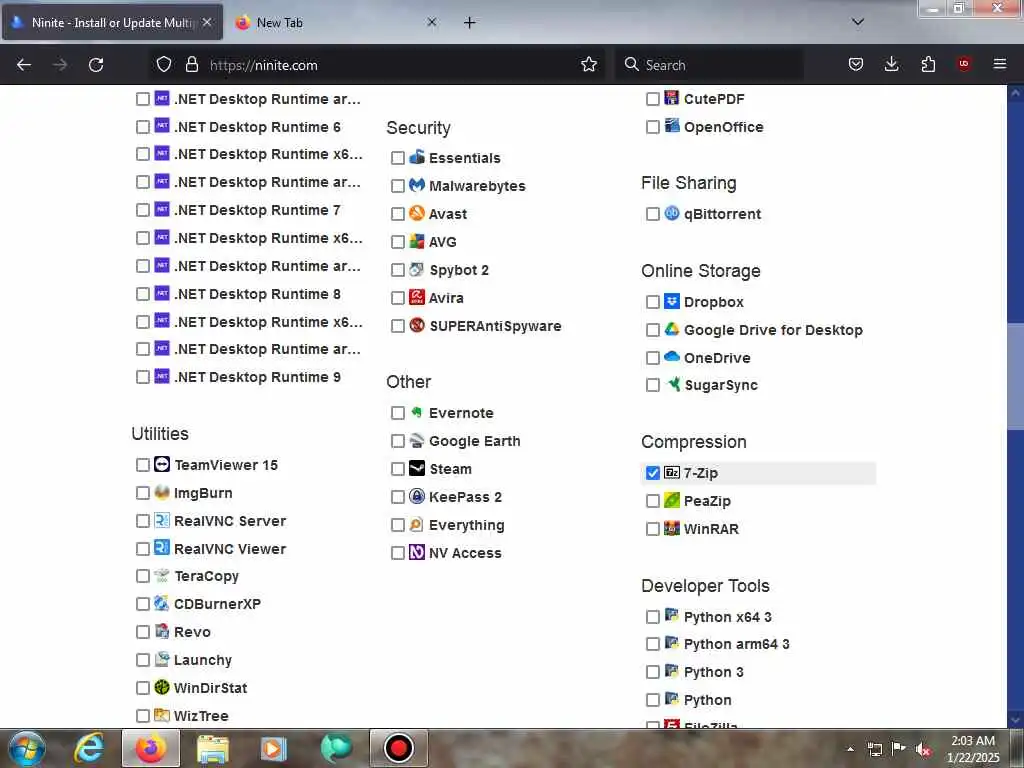This screenshot has width=1024, height=768.
Task: Uncheck the 7-Zip checkbox
Action: [652, 473]
